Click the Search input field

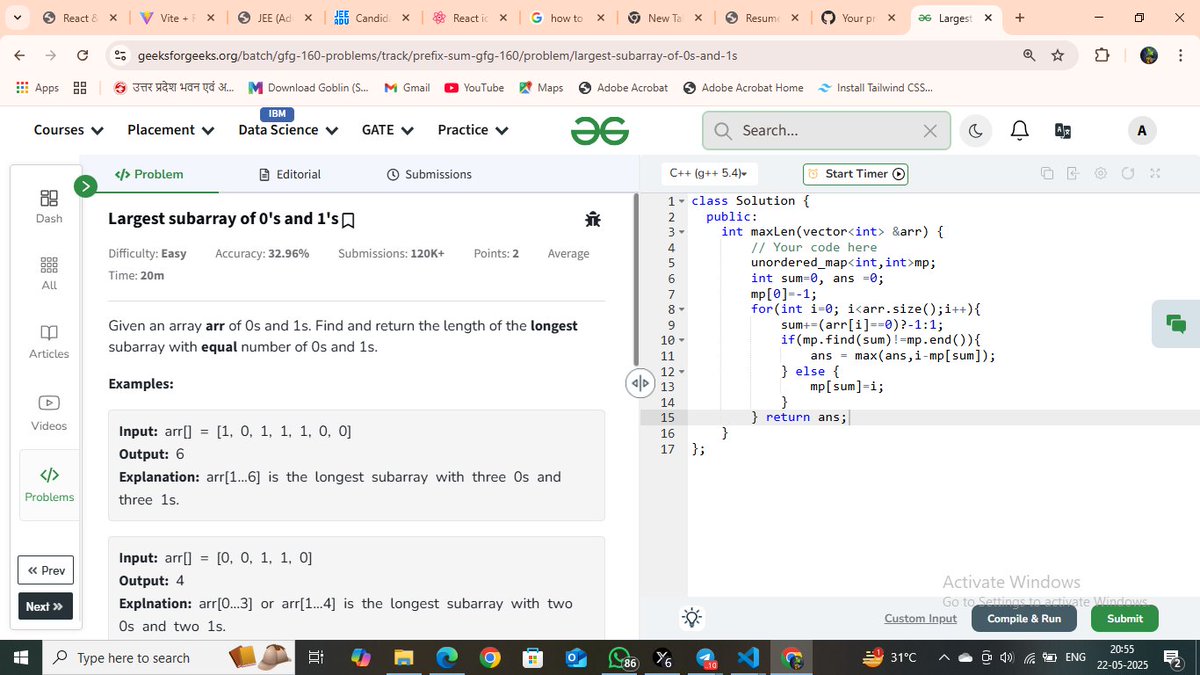click(826, 131)
